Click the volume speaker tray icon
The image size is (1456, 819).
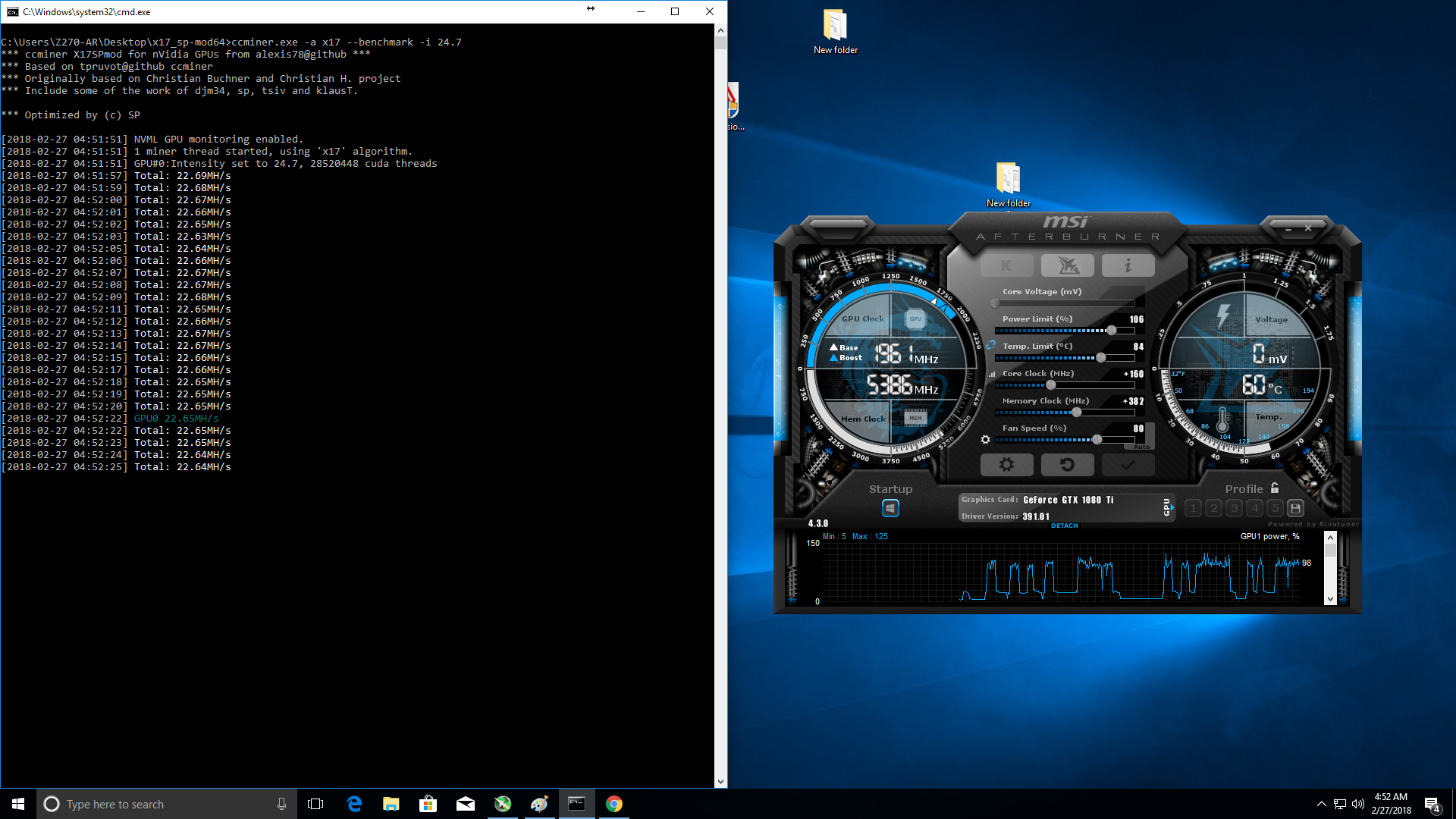click(x=1358, y=804)
